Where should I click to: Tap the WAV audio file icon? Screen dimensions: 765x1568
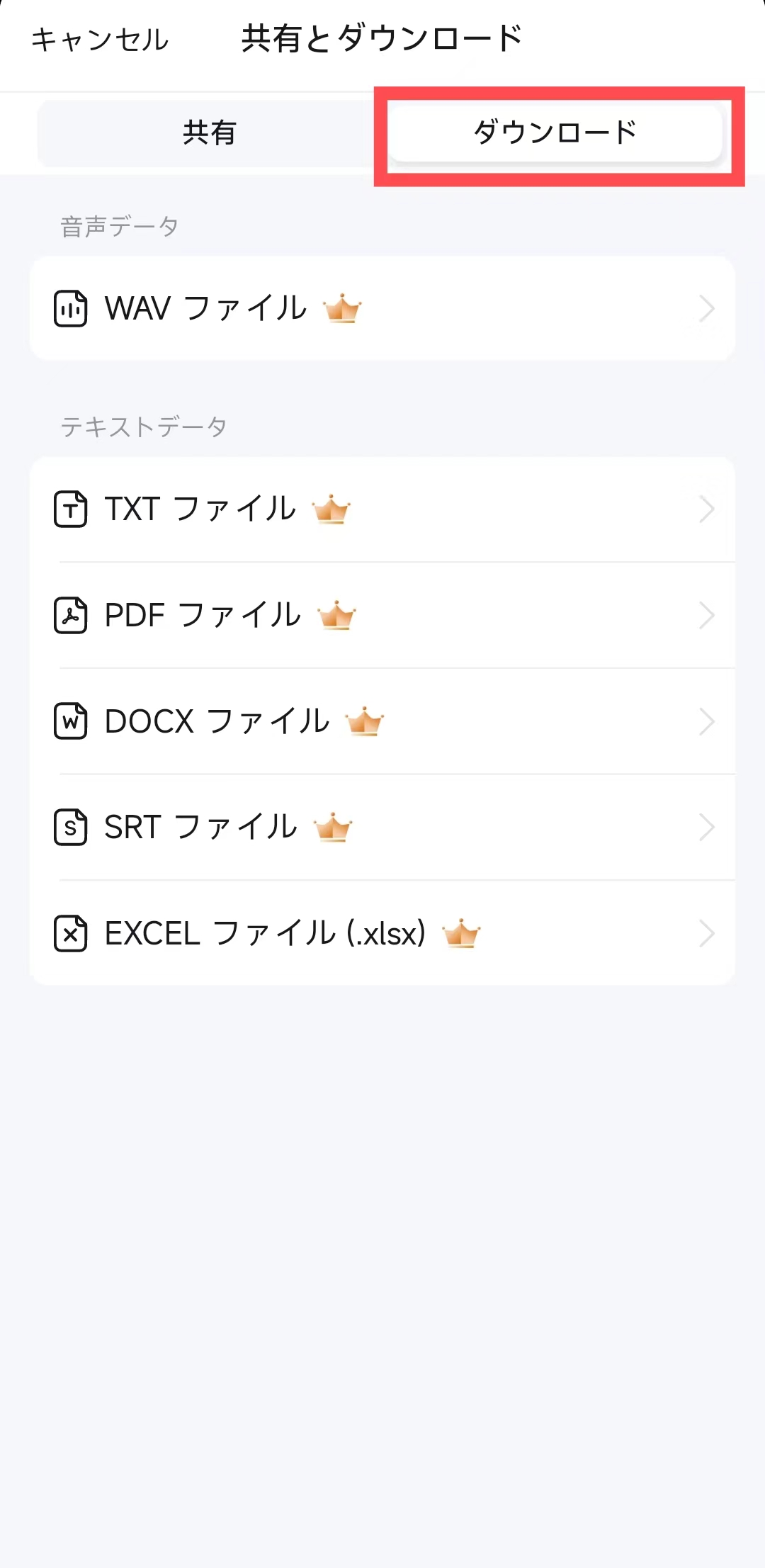(71, 308)
